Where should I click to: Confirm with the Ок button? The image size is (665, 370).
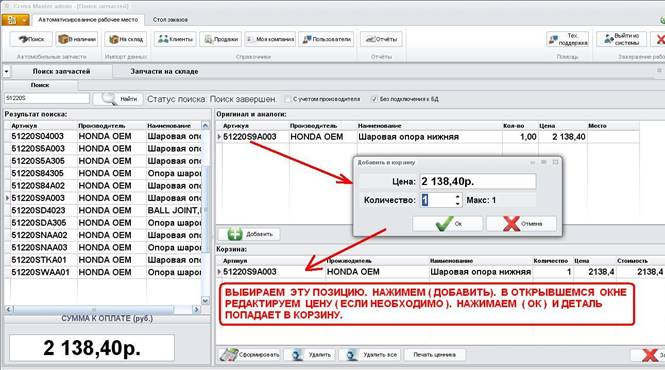point(448,224)
